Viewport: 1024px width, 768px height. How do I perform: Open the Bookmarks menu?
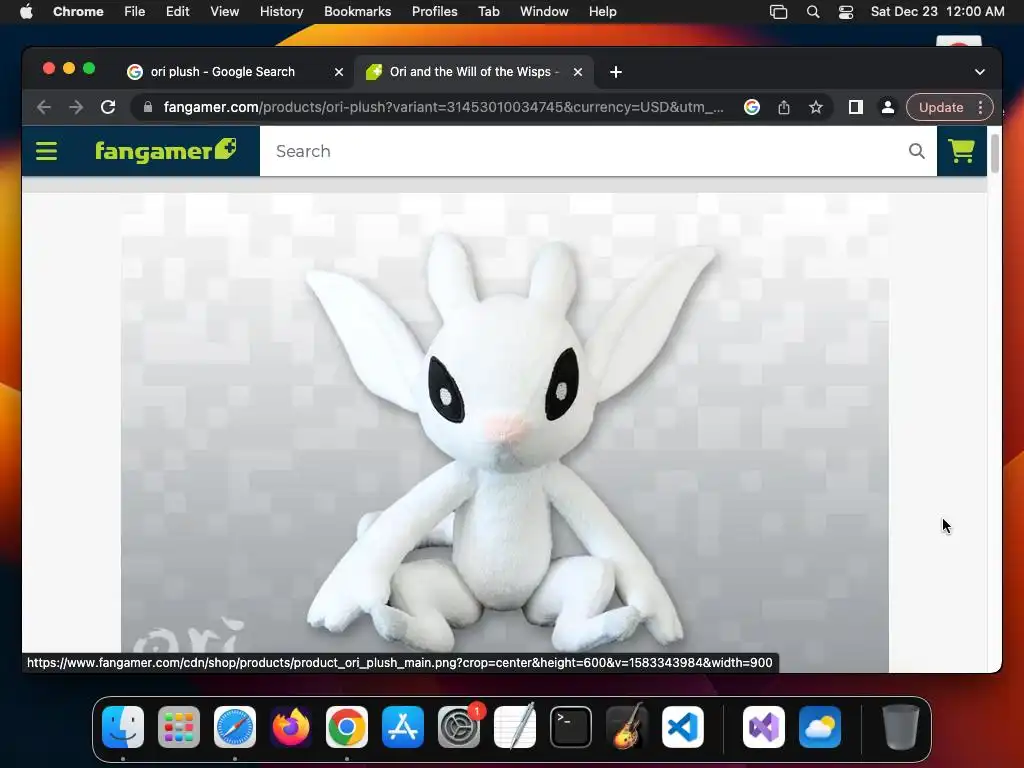point(358,11)
